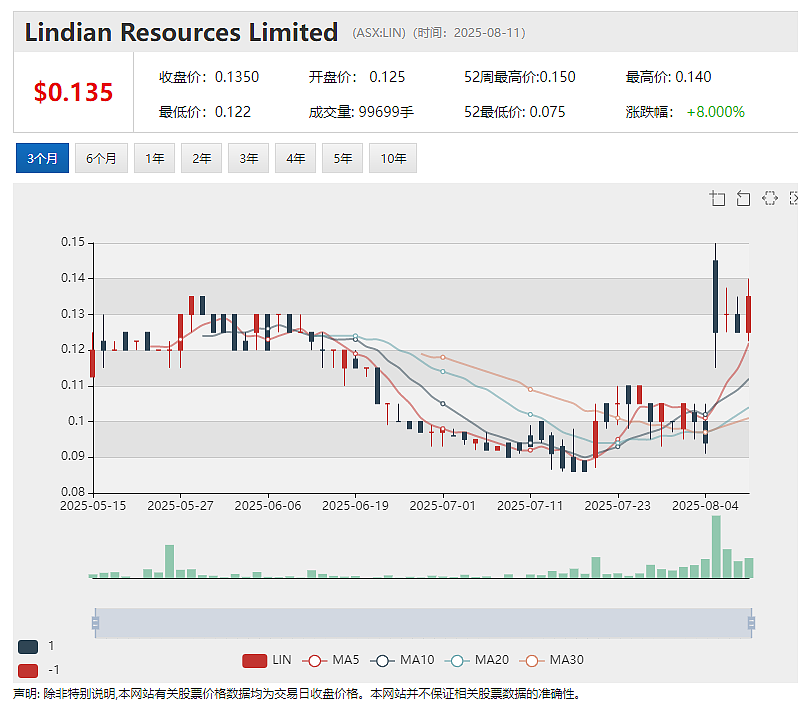
Task: Switch to the 1年 time range
Action: coord(154,158)
